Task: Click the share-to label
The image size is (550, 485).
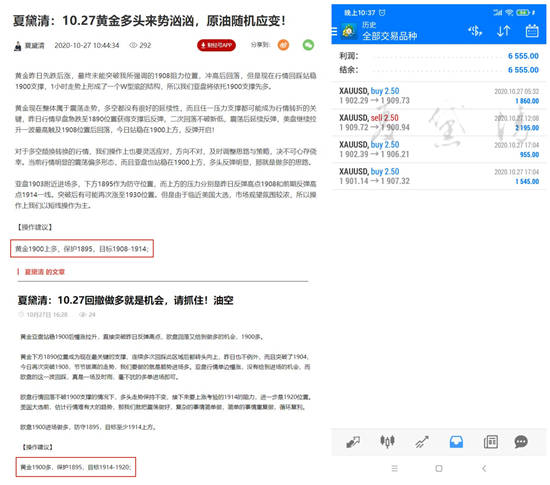Action: pyautogui.click(x=260, y=45)
